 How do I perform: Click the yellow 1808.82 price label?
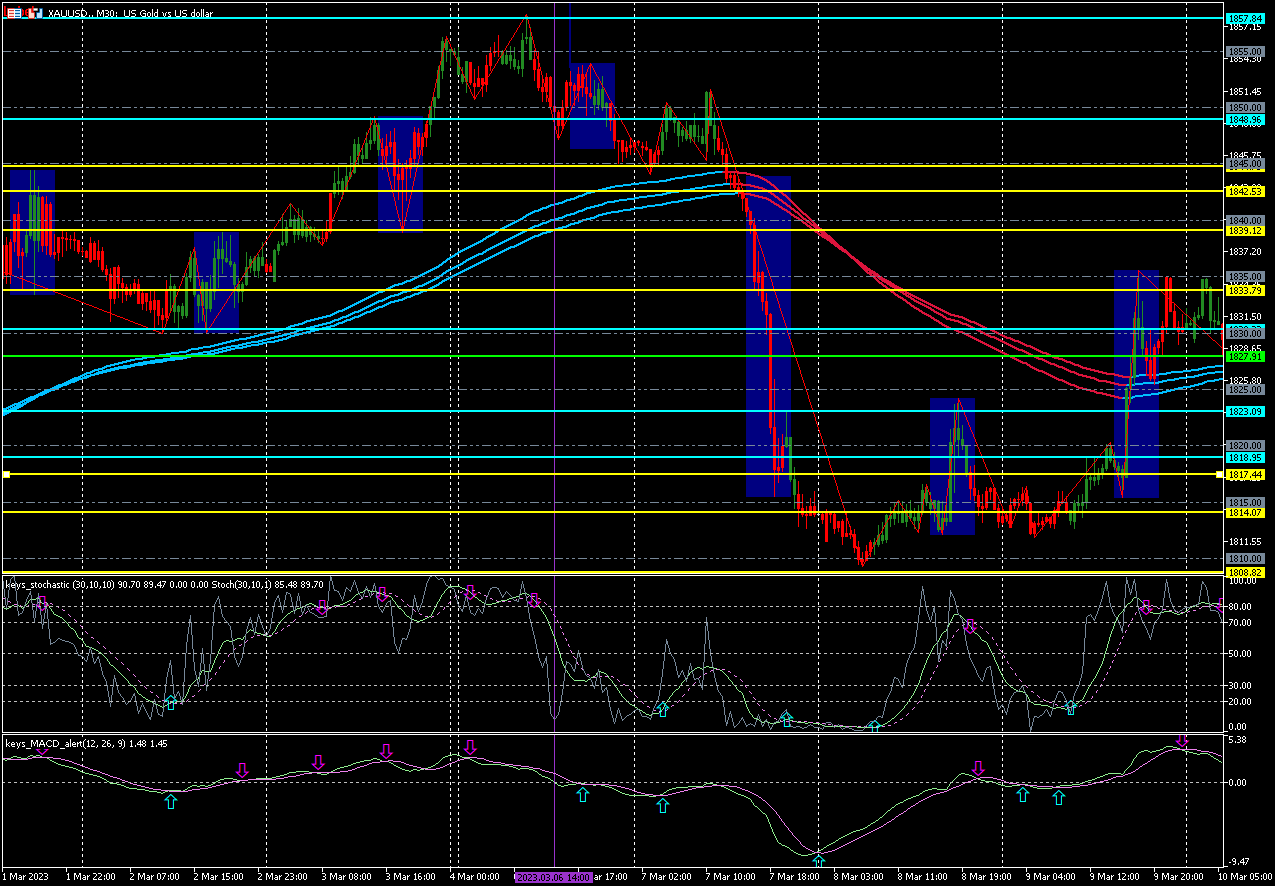[x=1246, y=572]
